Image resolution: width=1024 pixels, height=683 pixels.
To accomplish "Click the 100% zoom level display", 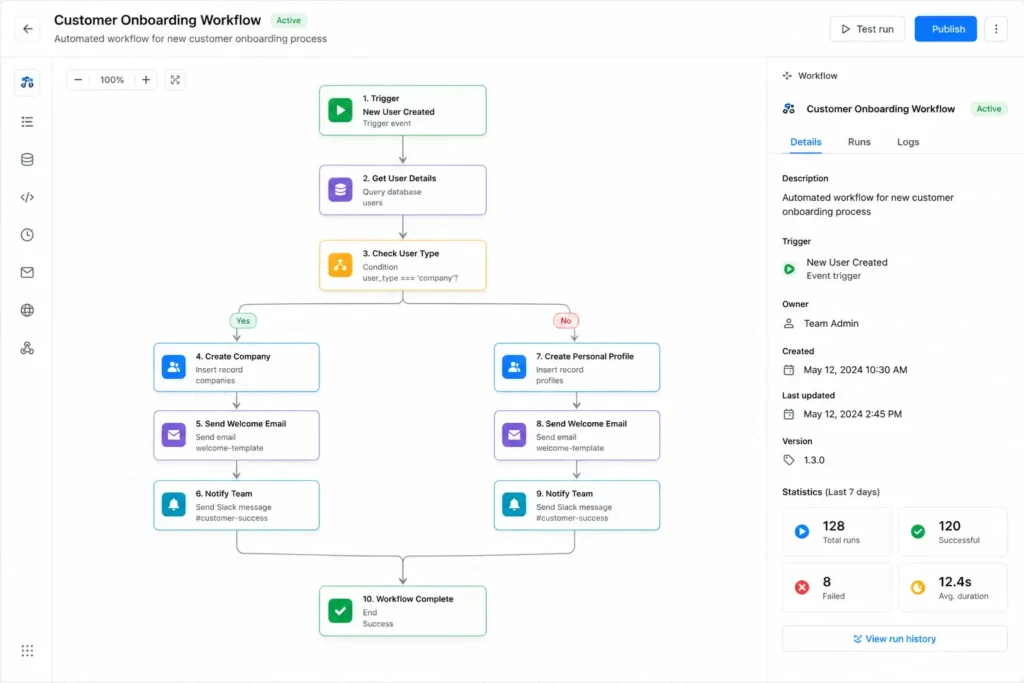I will coord(112,80).
